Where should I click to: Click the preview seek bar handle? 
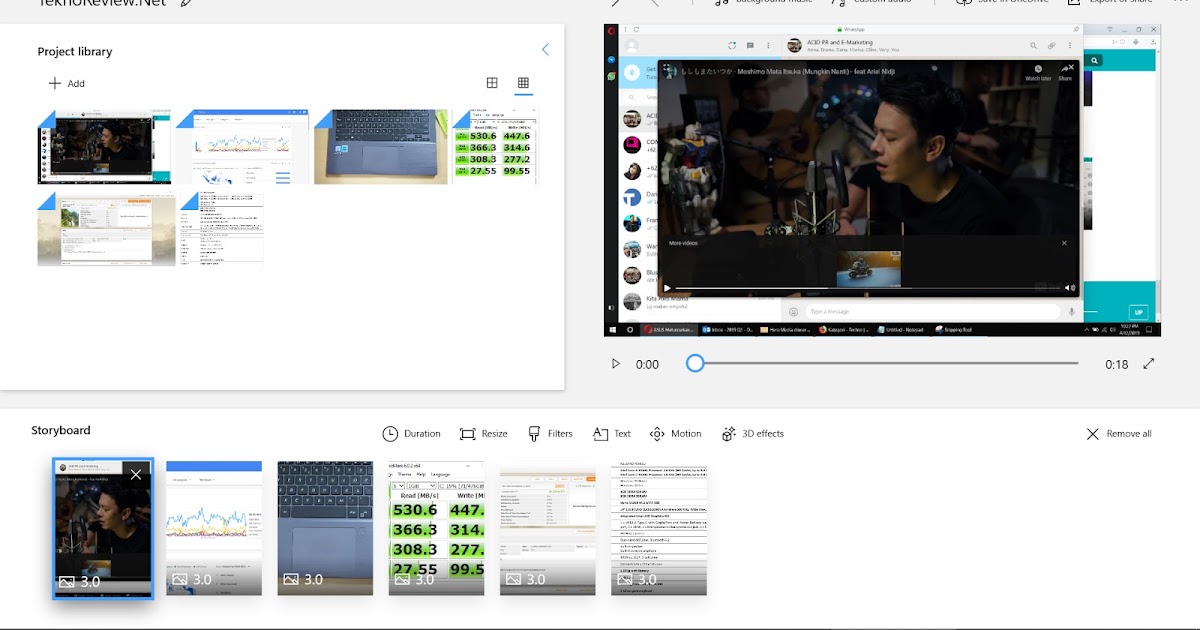pos(695,364)
